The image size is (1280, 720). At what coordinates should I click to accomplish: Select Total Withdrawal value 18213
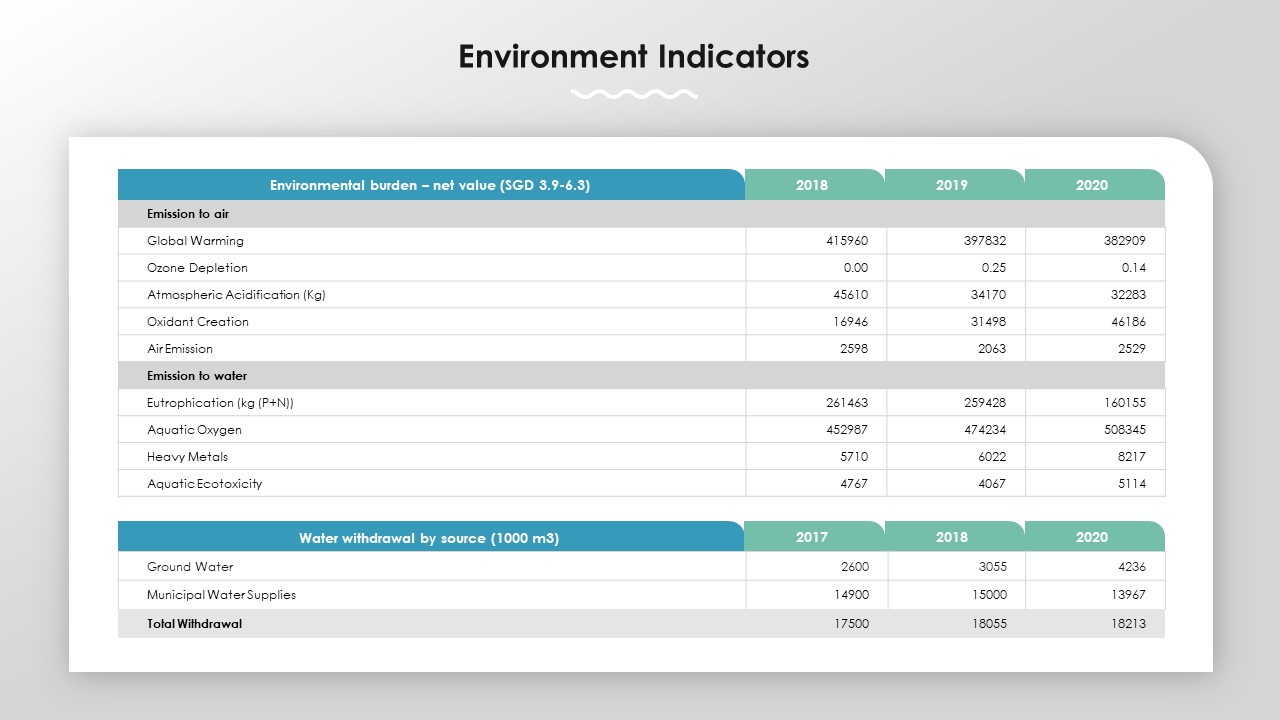pyautogui.click(x=1128, y=624)
